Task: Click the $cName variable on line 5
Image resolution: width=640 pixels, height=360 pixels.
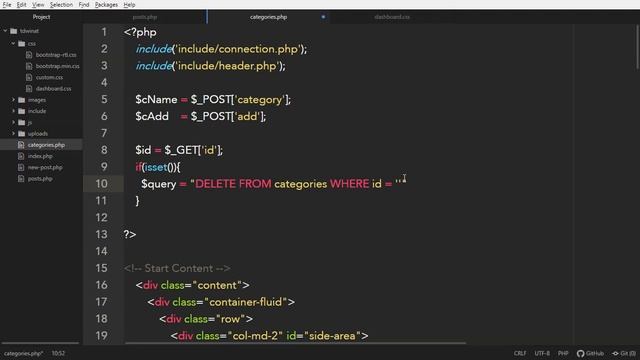Action: [156, 100]
